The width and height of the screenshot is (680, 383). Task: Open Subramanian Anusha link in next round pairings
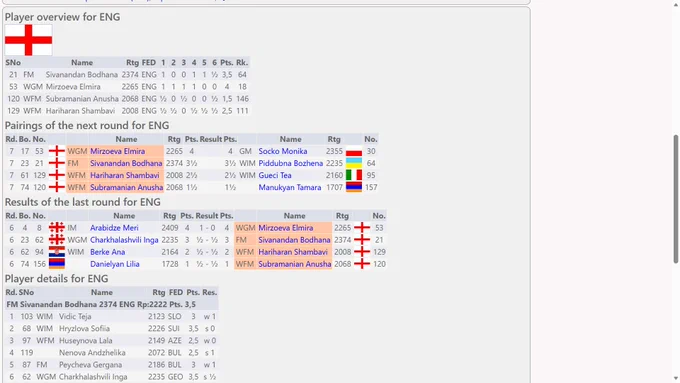pyautogui.click(x=127, y=188)
